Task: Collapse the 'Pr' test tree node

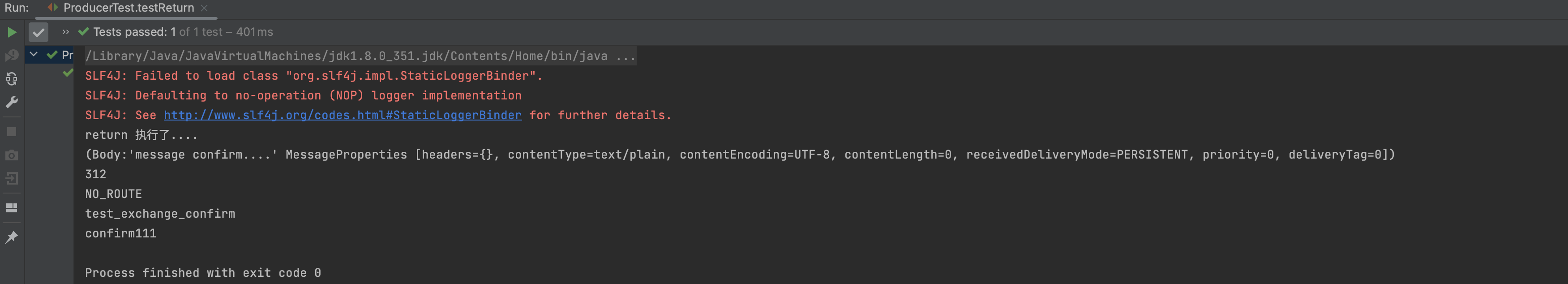Action: pos(34,55)
